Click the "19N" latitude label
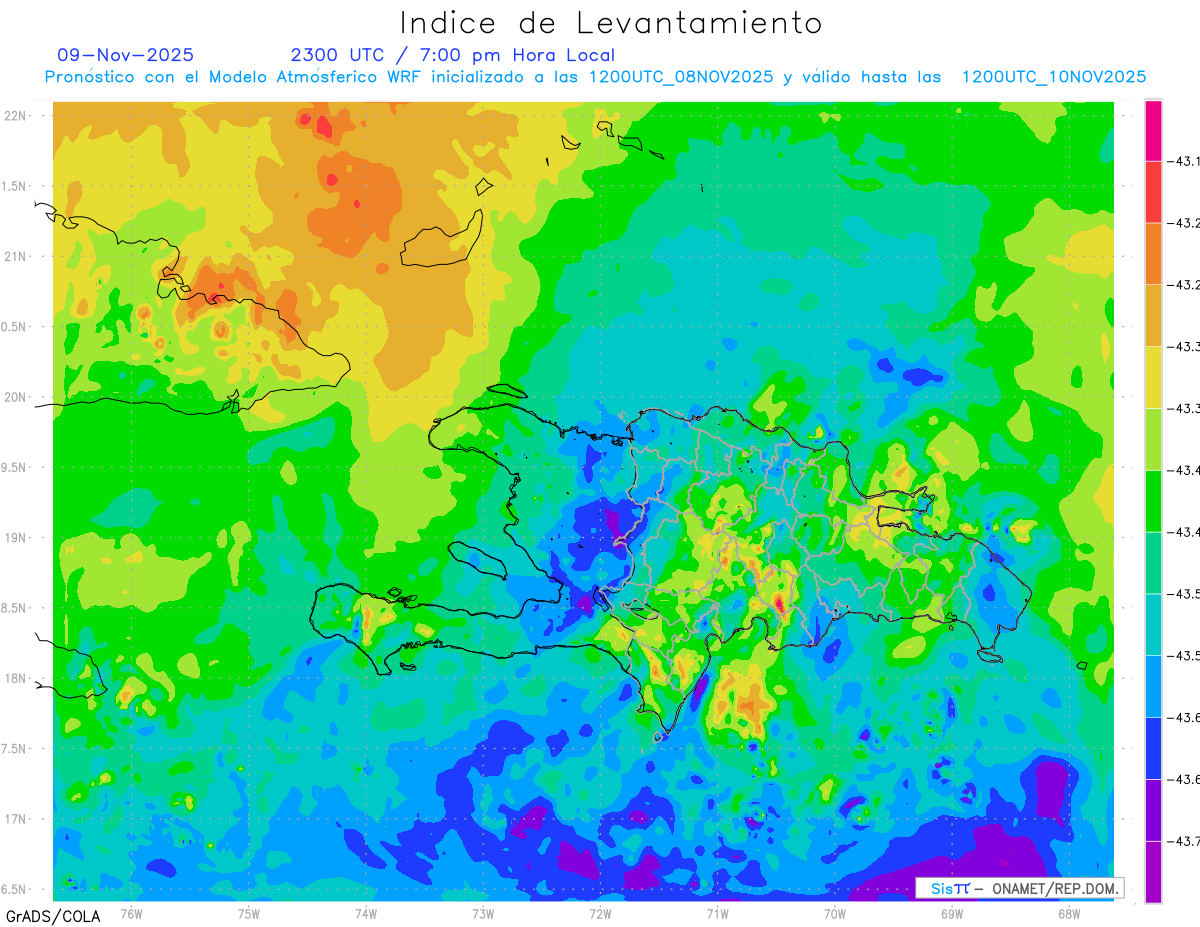The image size is (1200, 927). [15, 537]
